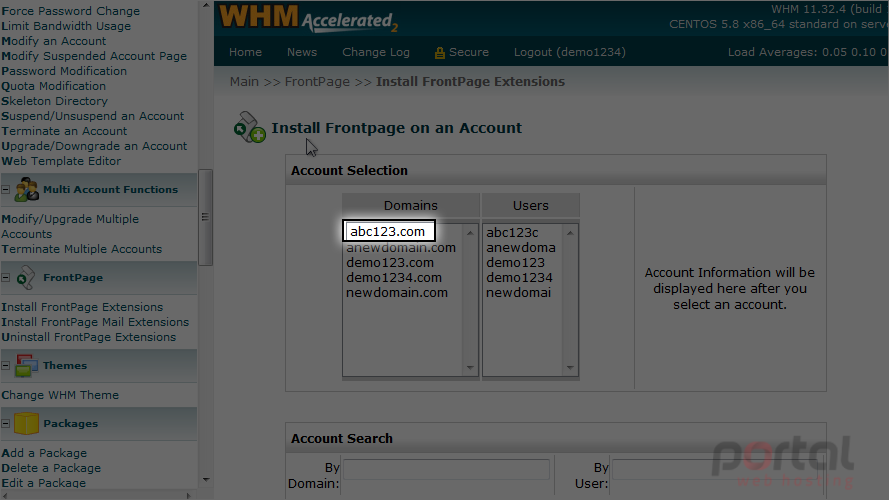Open Limit Bandwidth Usage link
Image resolution: width=889 pixels, height=500 pixels.
[66, 26]
